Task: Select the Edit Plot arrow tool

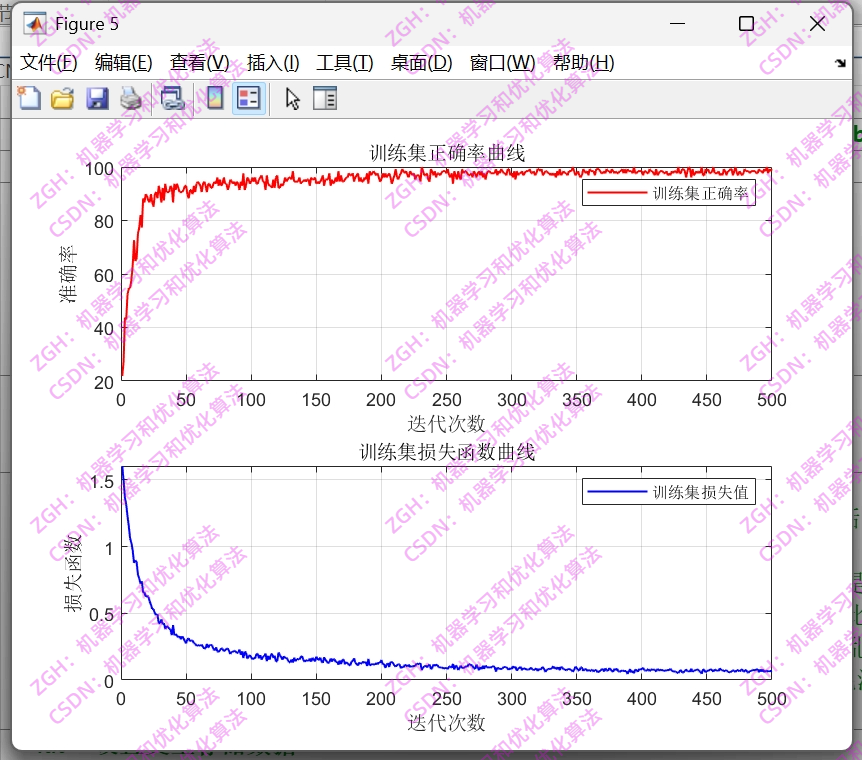Action: click(x=291, y=98)
